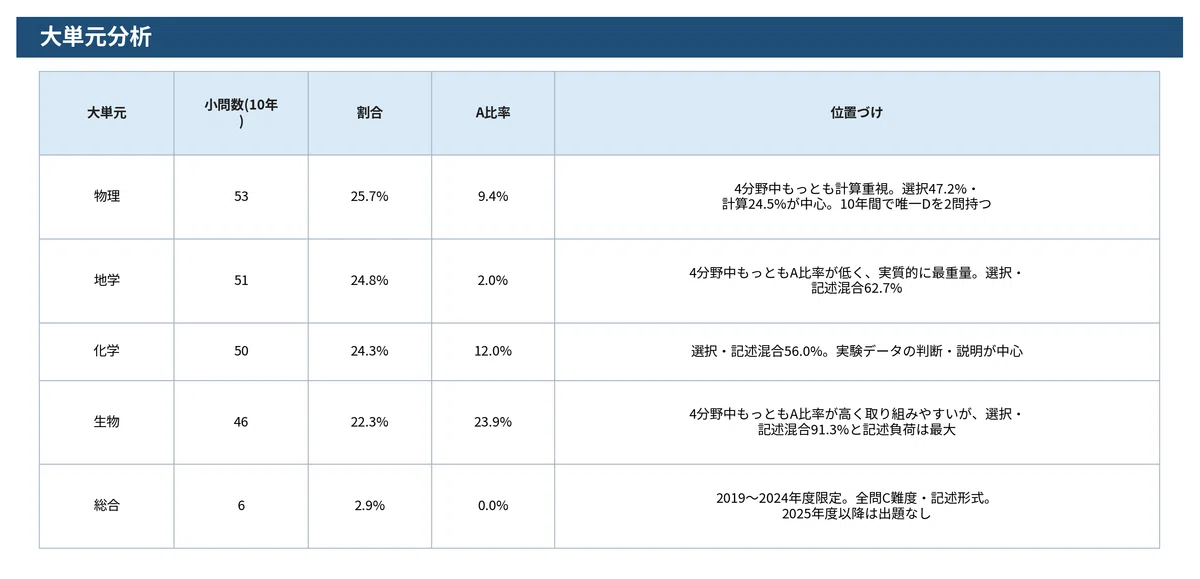The width and height of the screenshot is (1200, 579).
Task: Click the 総合 row label
Action: click(107, 506)
